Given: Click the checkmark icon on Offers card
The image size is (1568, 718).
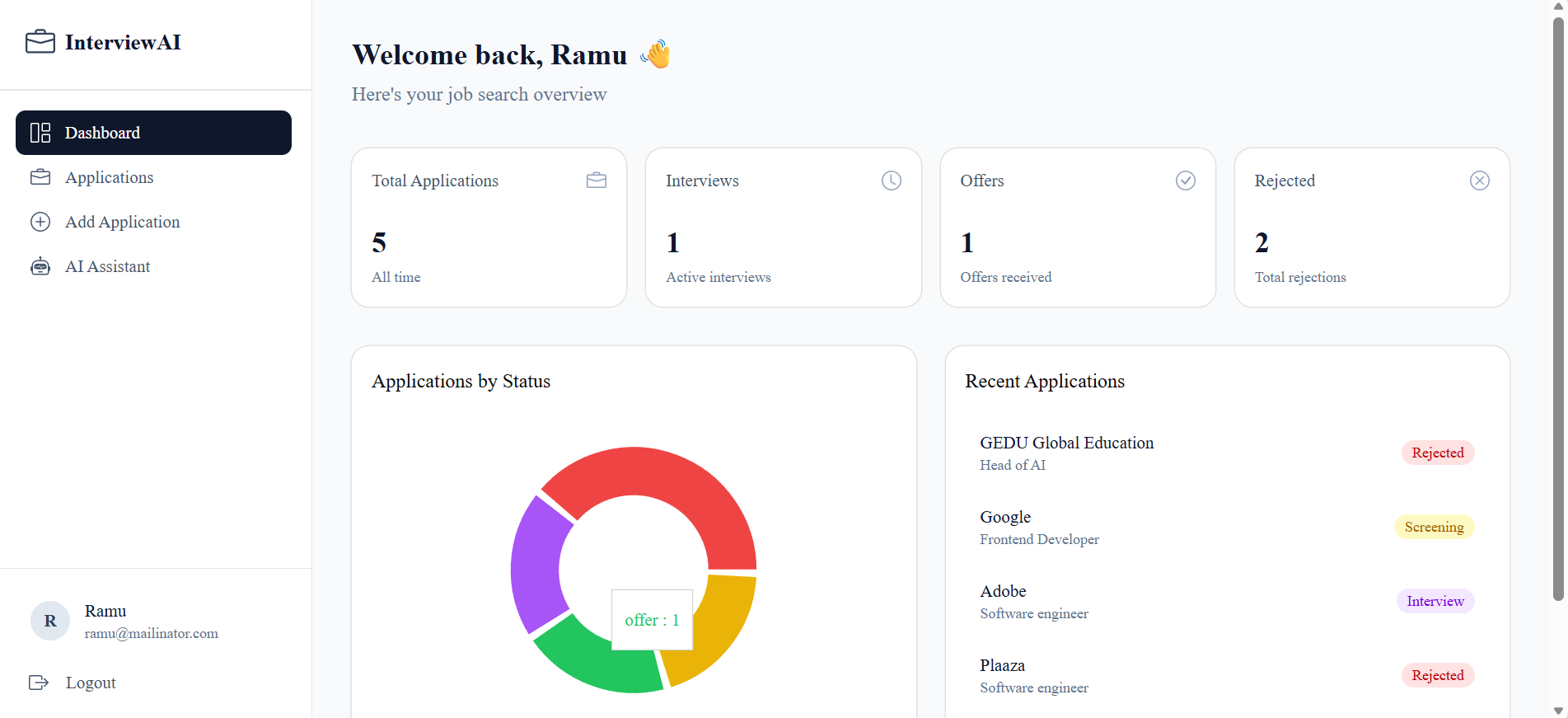Looking at the screenshot, I should point(1186,181).
